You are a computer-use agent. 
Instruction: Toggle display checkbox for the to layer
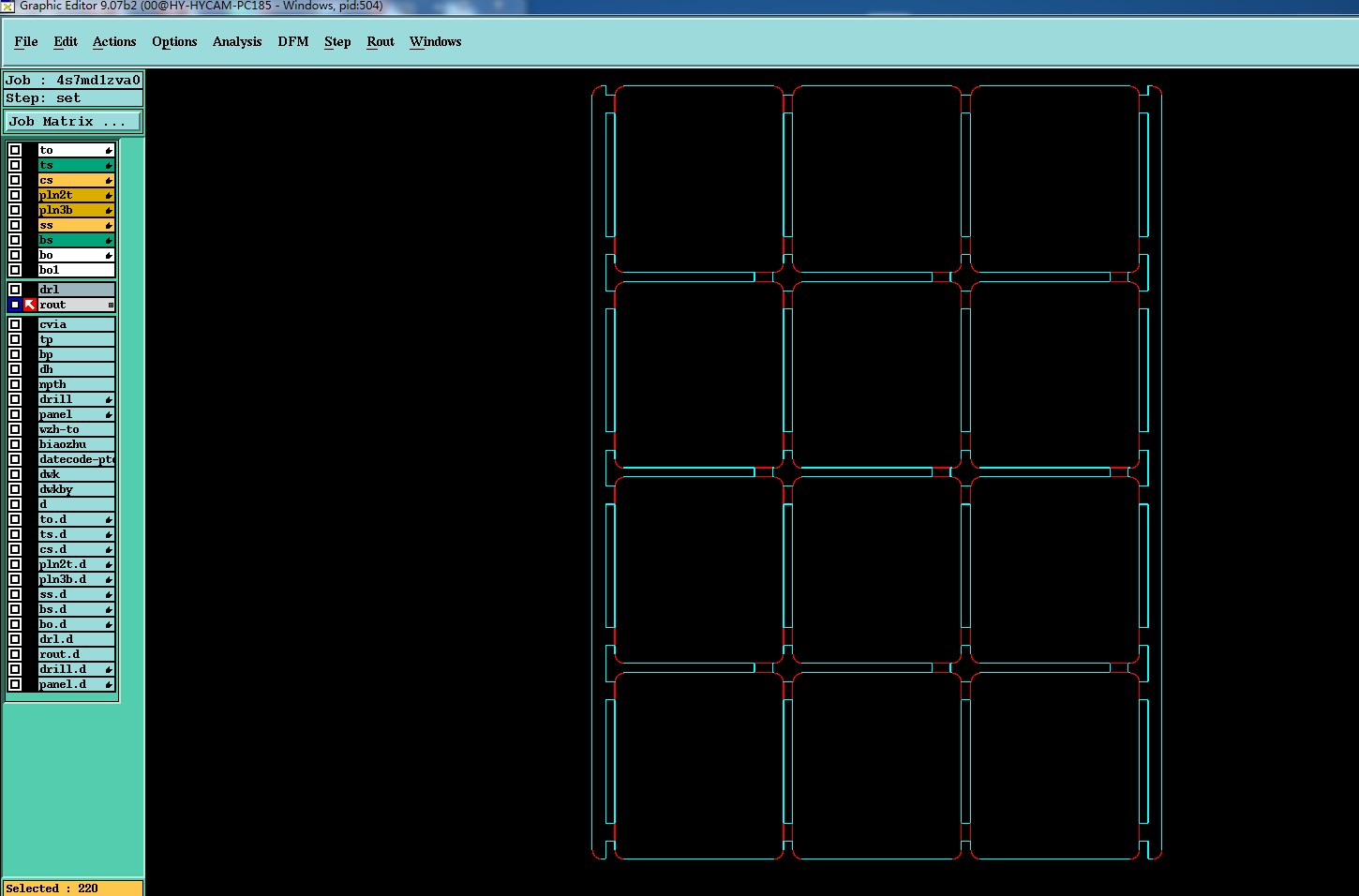(15, 150)
